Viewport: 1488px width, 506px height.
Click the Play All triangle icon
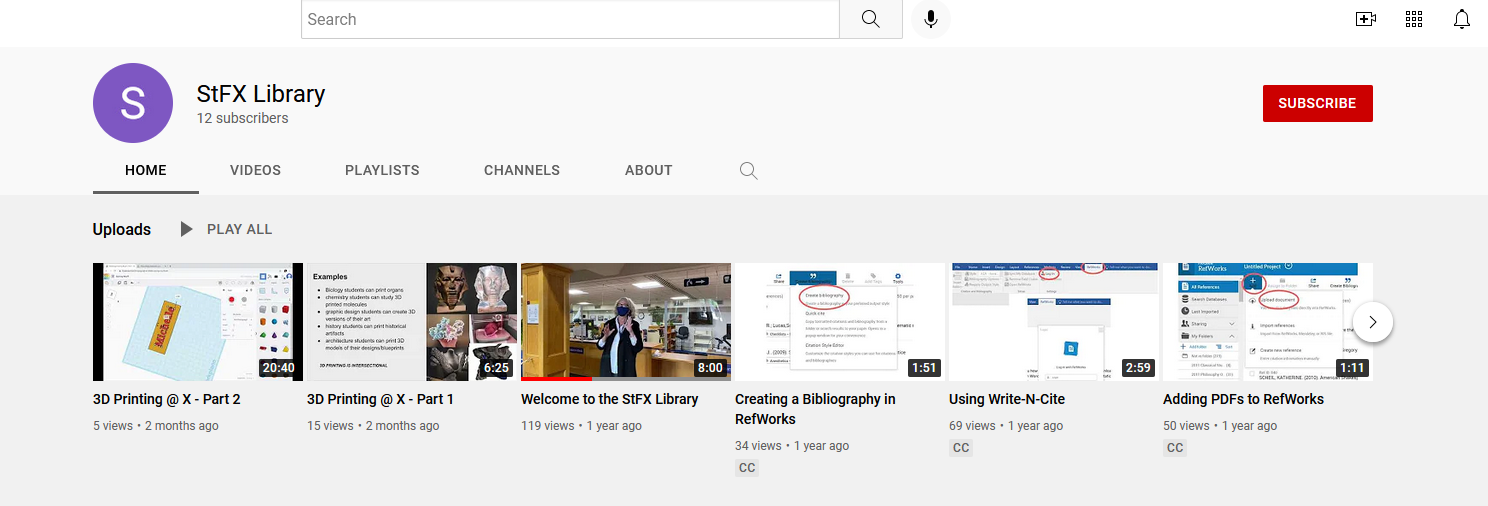(x=187, y=229)
